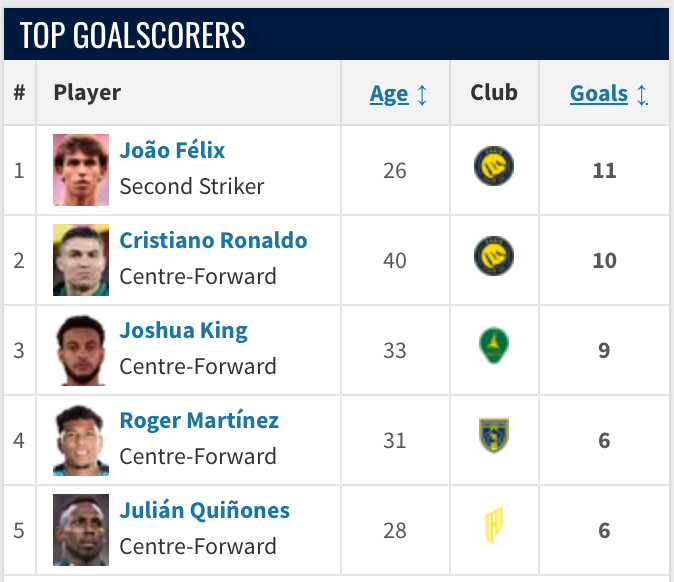The image size is (674, 582).
Task: Open Joshua King's profile link
Action: coord(183,331)
